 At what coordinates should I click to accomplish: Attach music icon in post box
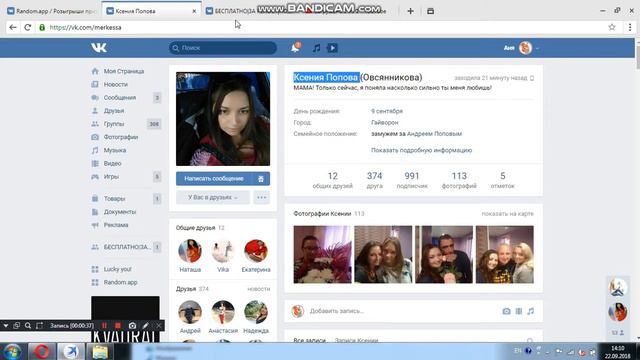click(x=530, y=311)
